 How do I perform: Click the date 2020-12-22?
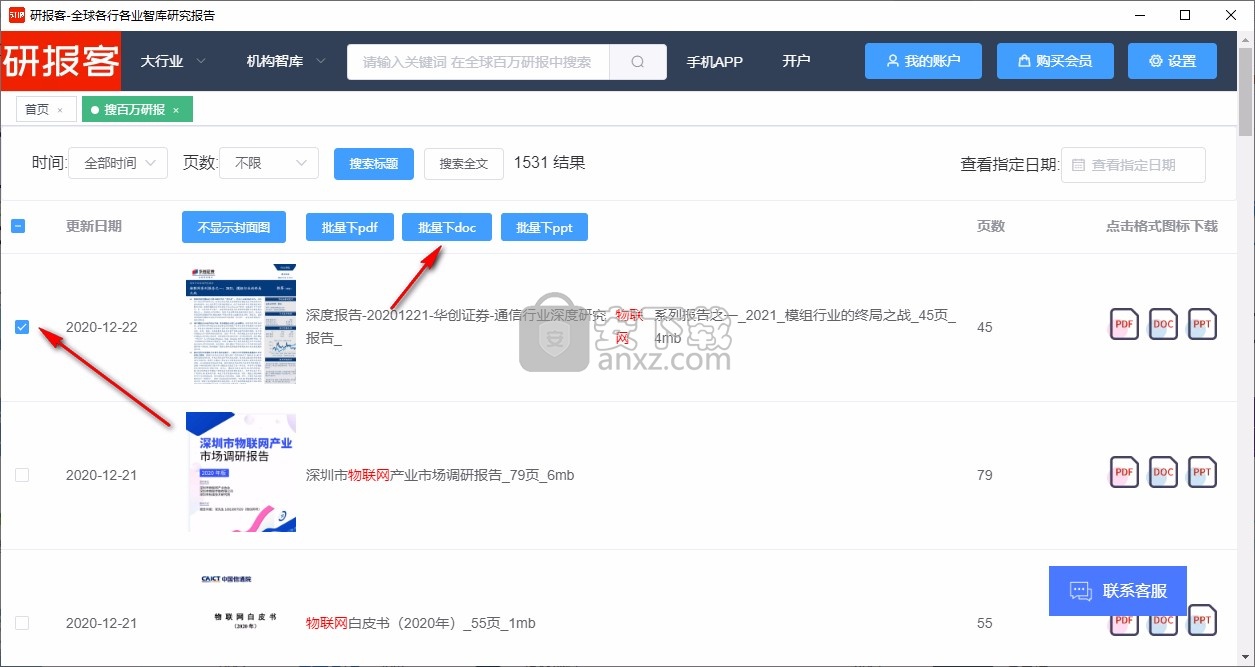click(x=101, y=327)
